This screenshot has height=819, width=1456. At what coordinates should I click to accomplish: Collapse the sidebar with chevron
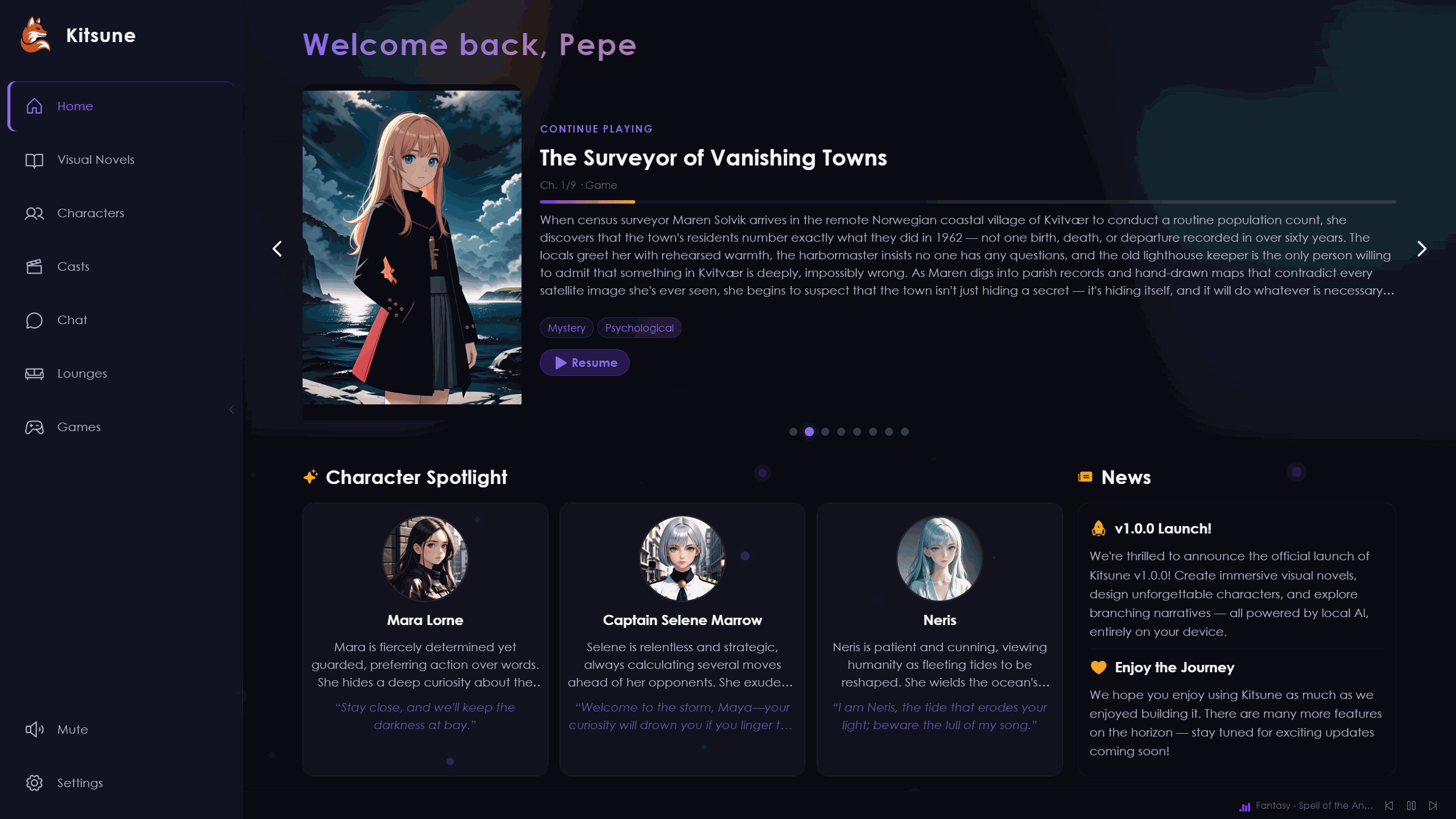point(231,409)
